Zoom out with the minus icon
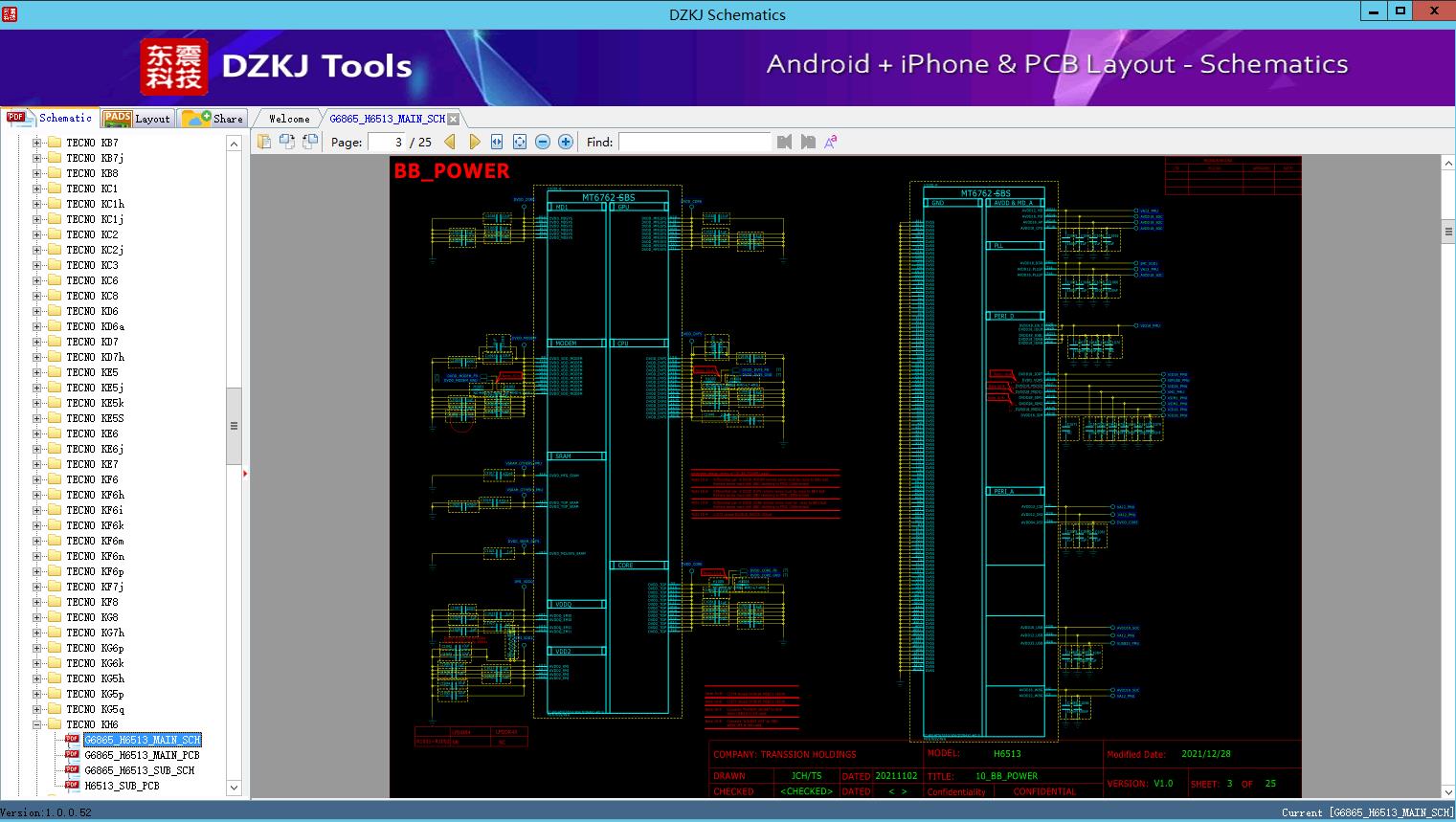 [543, 142]
